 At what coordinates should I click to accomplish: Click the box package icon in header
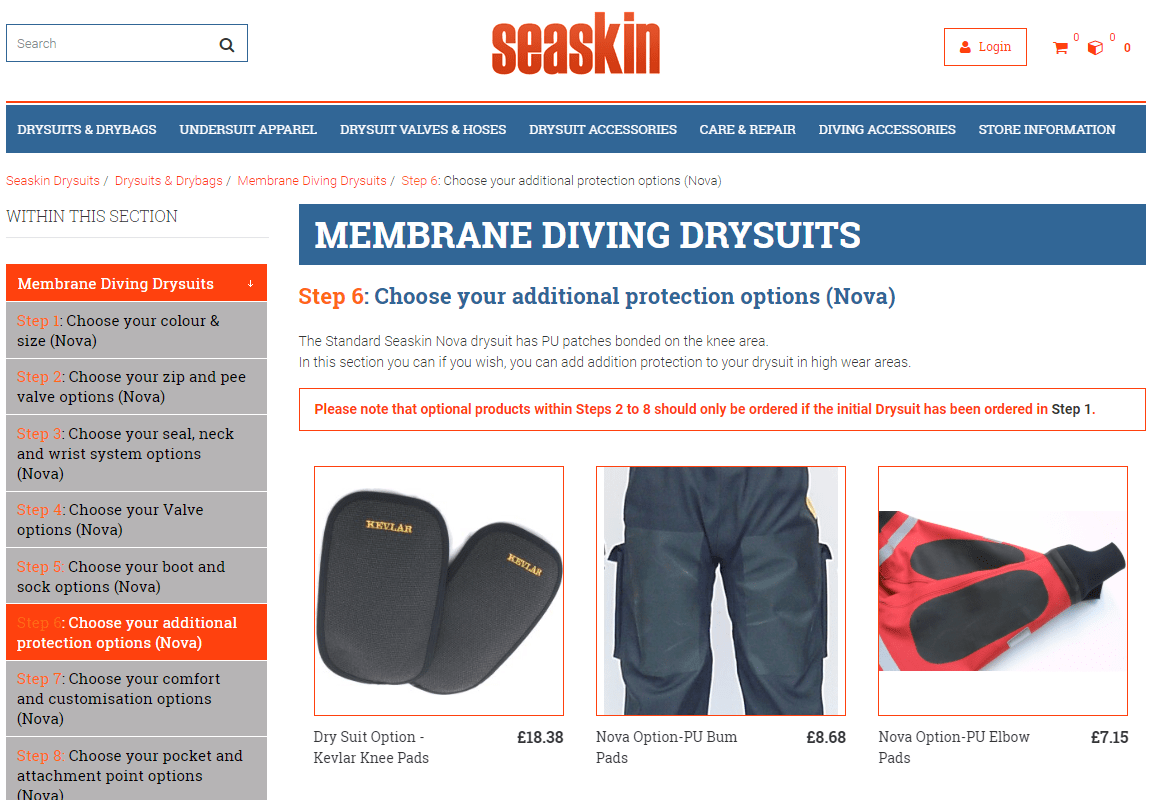point(1096,48)
